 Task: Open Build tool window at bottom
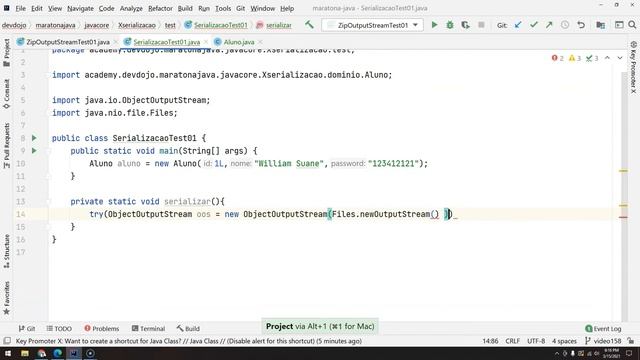tap(188, 329)
